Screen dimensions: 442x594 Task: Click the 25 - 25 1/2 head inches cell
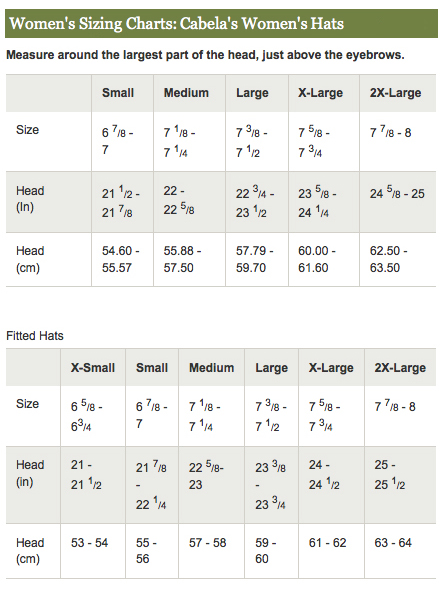point(400,485)
